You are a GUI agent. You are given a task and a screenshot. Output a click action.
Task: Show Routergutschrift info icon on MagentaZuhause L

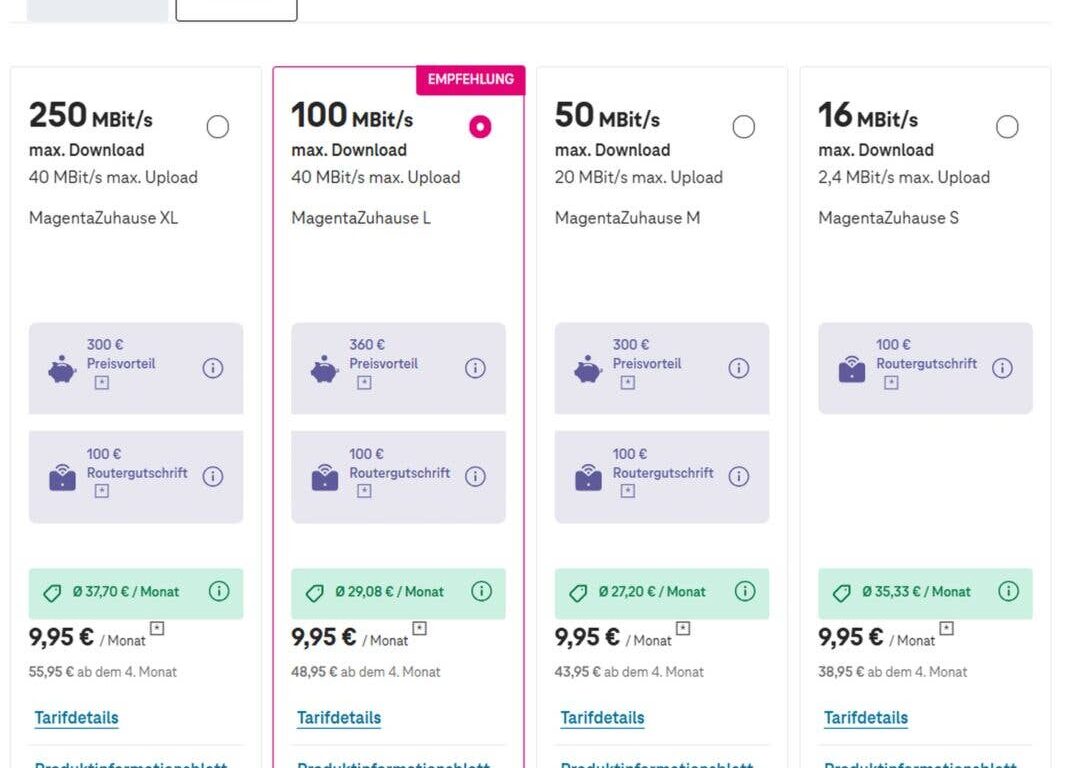coord(476,477)
